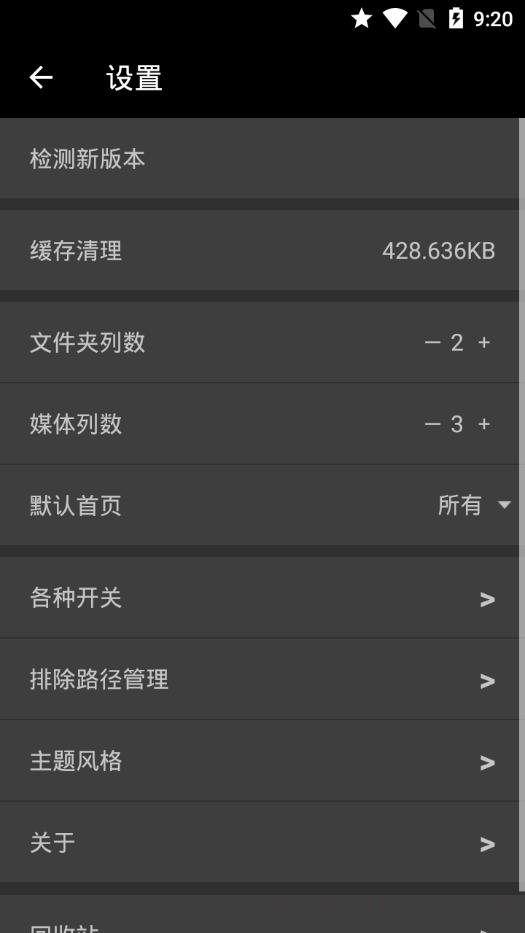Decrease 媒体列数 with minus icon

point(432,424)
